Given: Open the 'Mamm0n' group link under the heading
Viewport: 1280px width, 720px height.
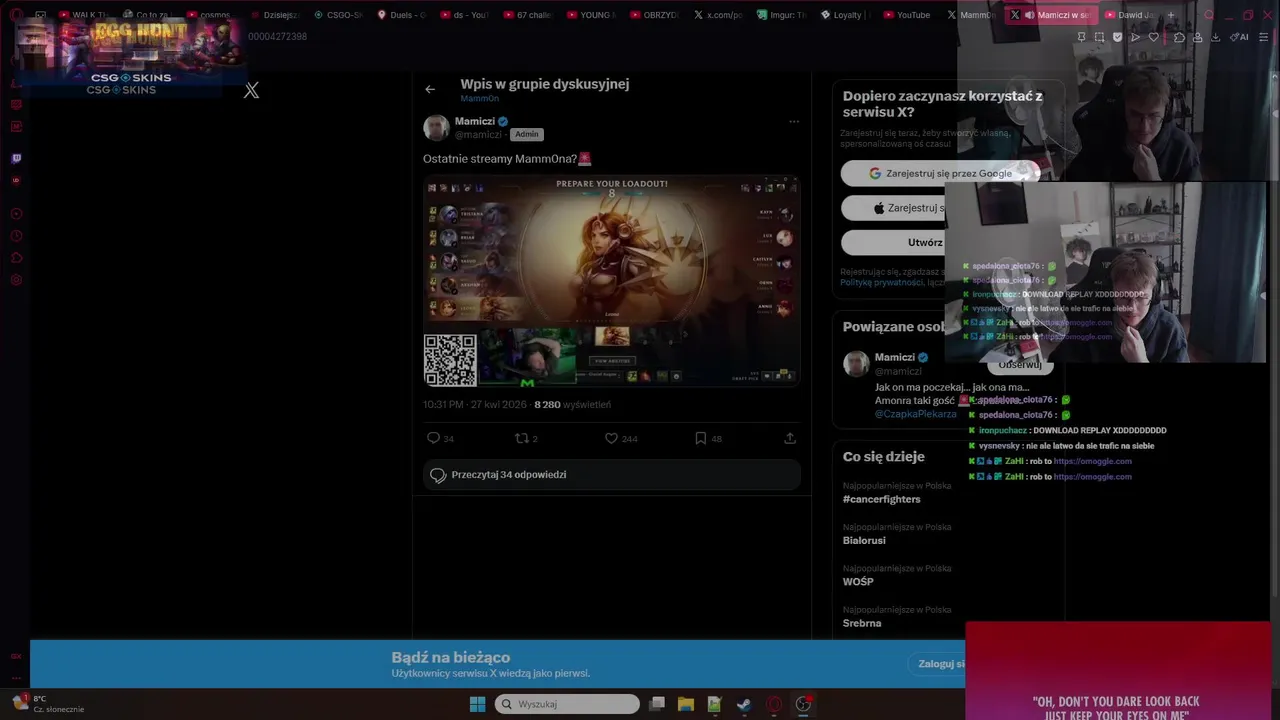Looking at the screenshot, I should click(479, 99).
